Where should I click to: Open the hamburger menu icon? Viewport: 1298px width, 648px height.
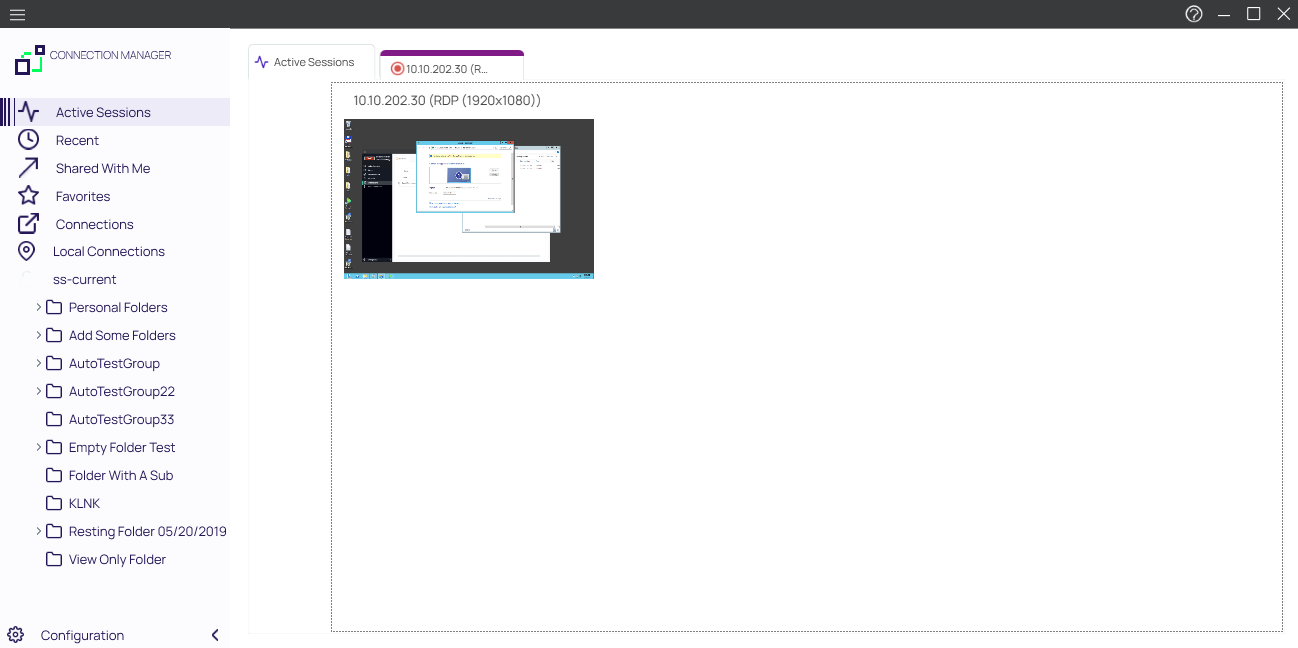click(17, 14)
